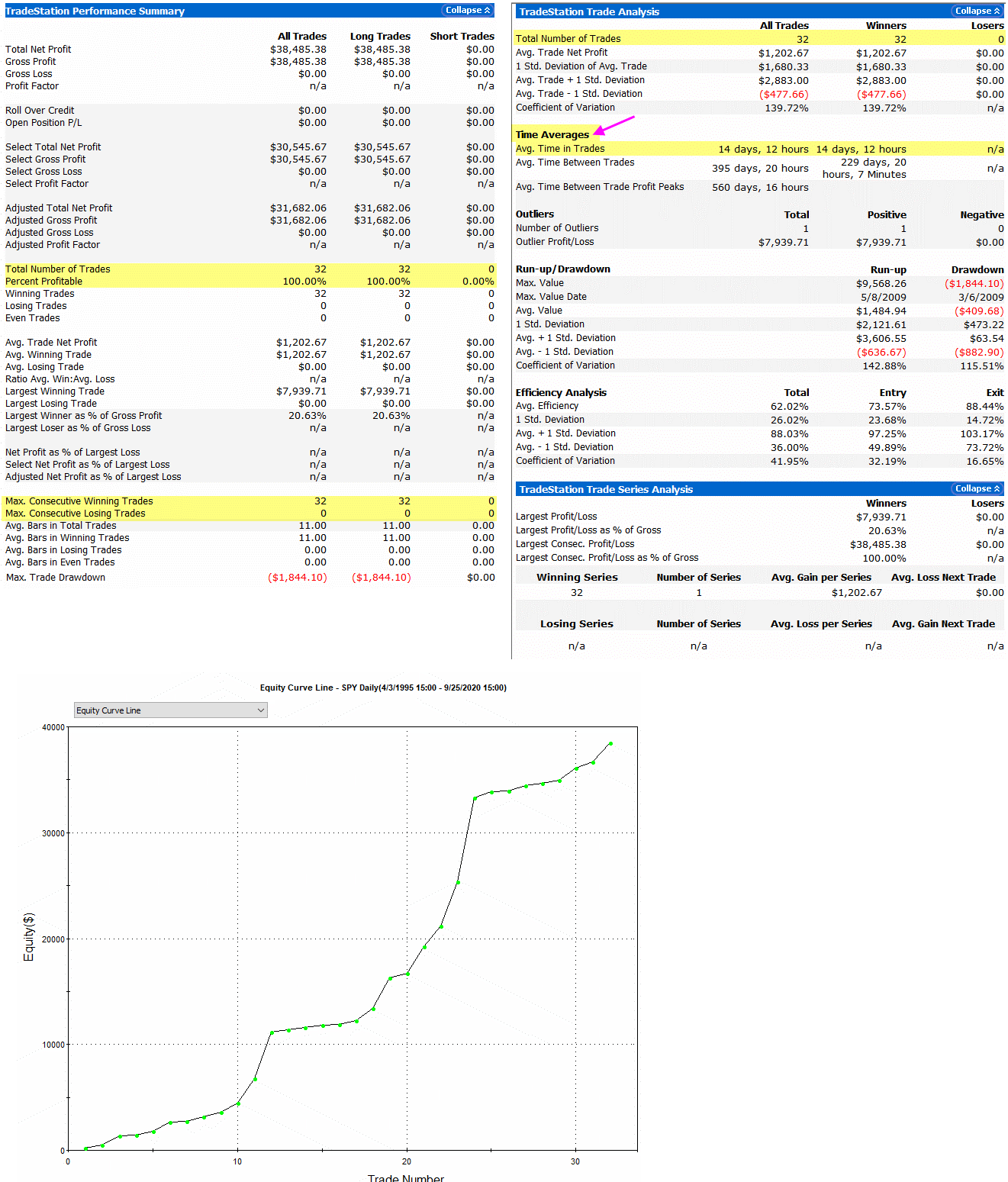Click the Avg. Gain per Series header
Image resolution: width=1008 pixels, height=1182 pixels.
821,578
